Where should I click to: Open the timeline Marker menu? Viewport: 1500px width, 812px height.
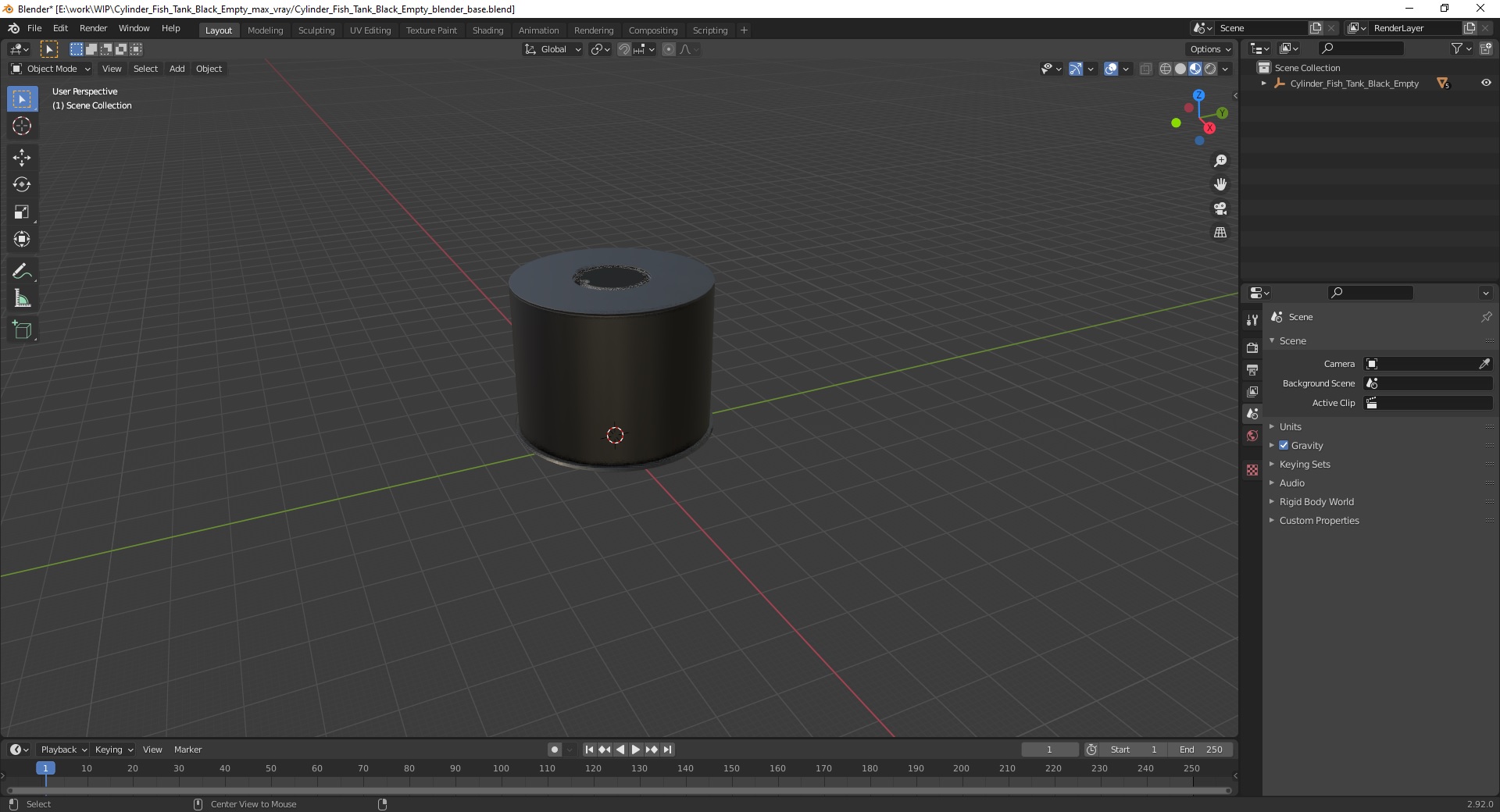187,750
